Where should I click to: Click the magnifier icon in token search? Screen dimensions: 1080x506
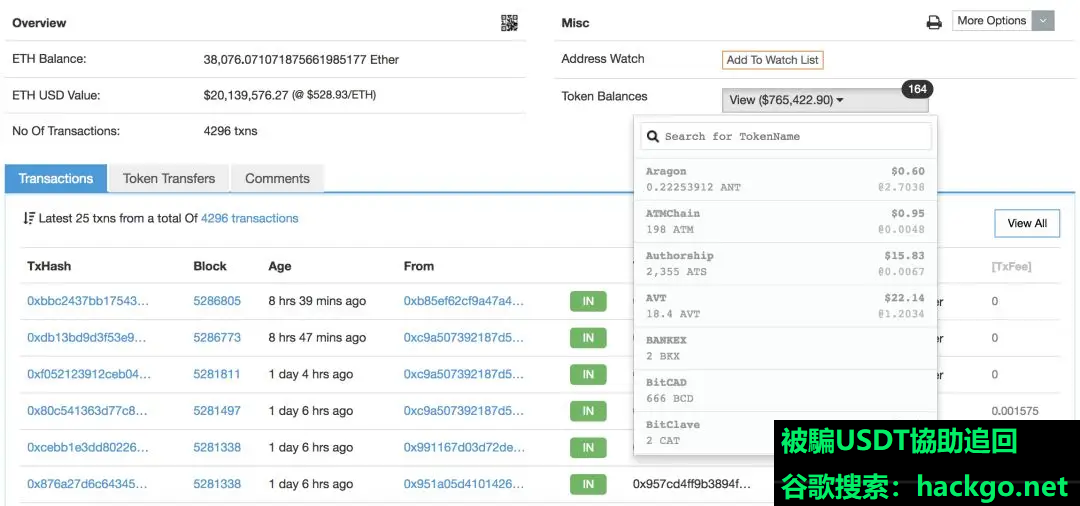coord(653,136)
